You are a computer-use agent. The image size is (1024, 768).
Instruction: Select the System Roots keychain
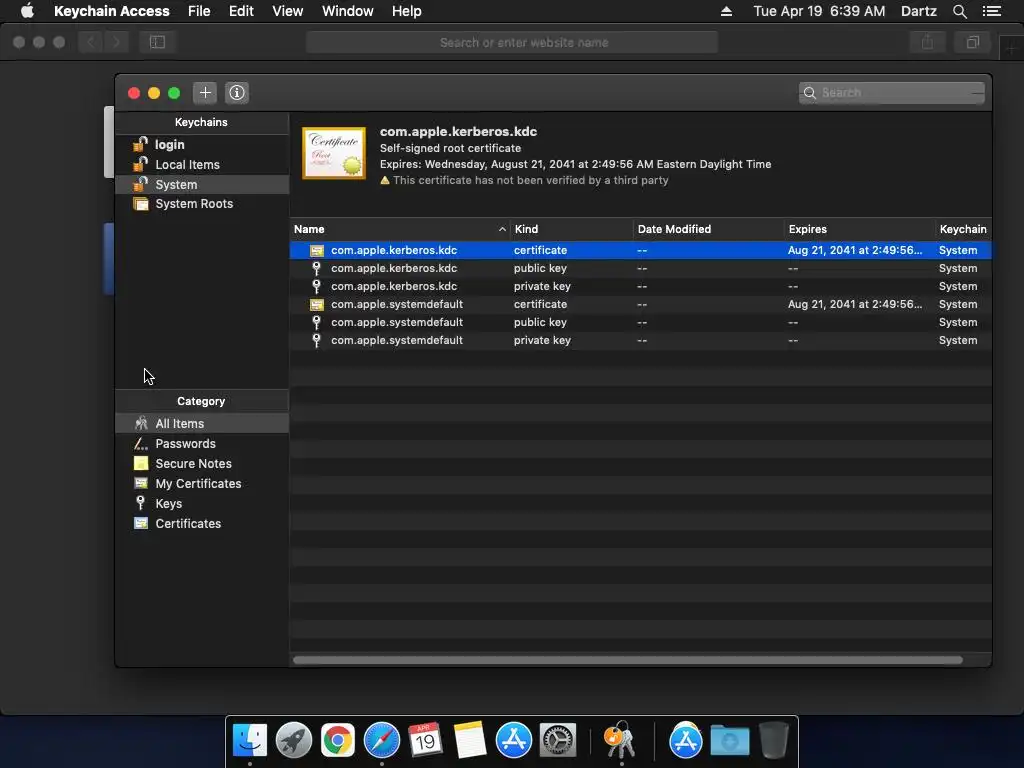click(x=202, y=204)
